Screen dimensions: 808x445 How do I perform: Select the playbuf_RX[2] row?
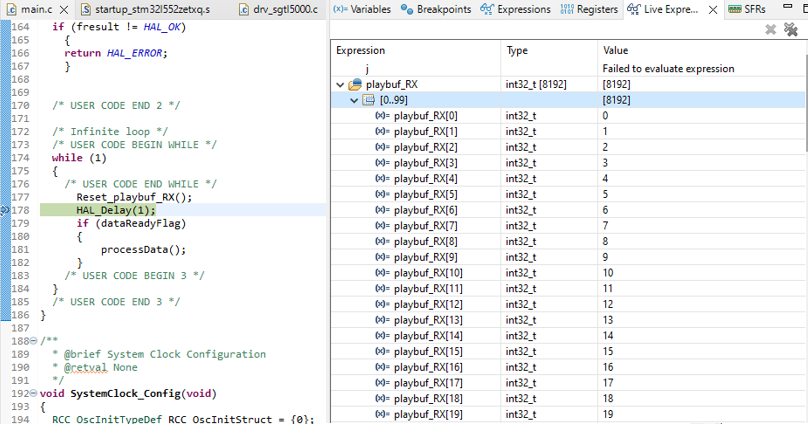pyautogui.click(x=567, y=147)
